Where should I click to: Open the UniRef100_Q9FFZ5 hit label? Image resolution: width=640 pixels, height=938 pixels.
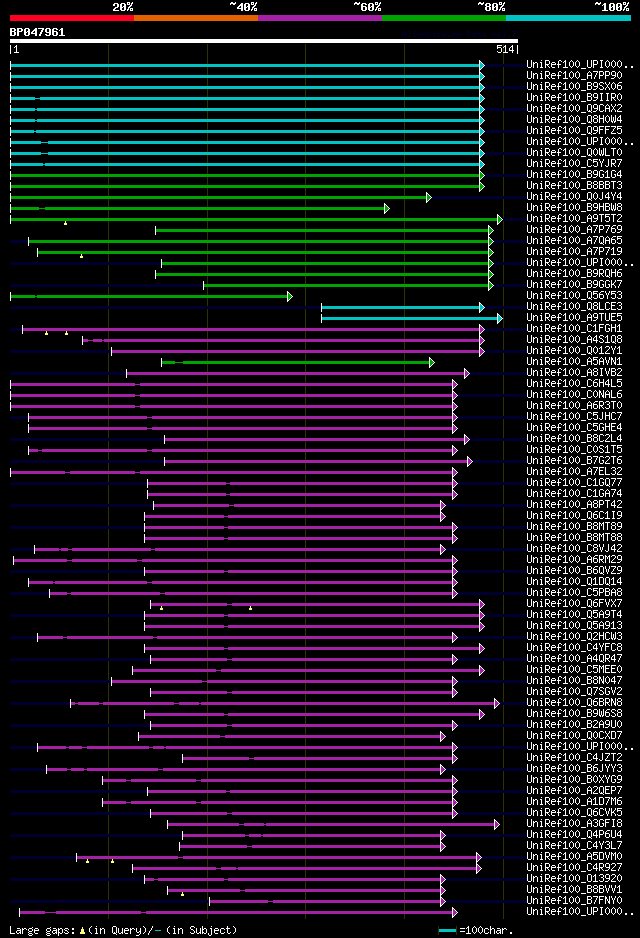tap(574, 130)
